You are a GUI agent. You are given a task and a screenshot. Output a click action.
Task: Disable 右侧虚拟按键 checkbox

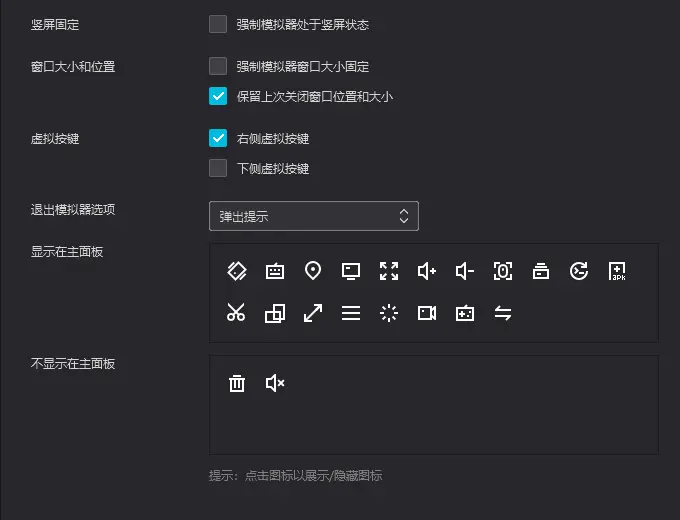pyautogui.click(x=218, y=138)
